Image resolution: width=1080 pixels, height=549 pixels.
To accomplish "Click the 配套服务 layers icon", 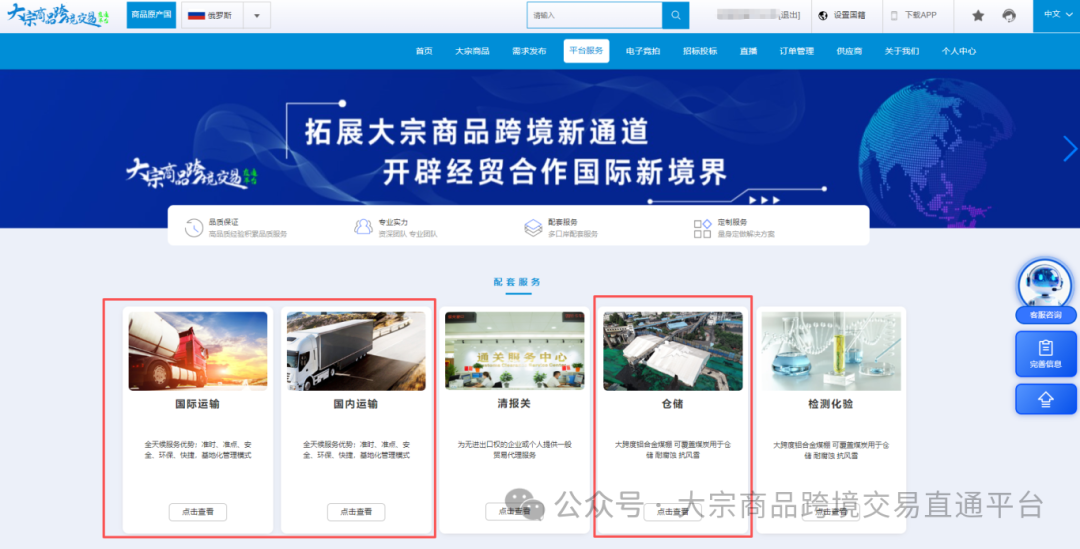I will [x=533, y=228].
